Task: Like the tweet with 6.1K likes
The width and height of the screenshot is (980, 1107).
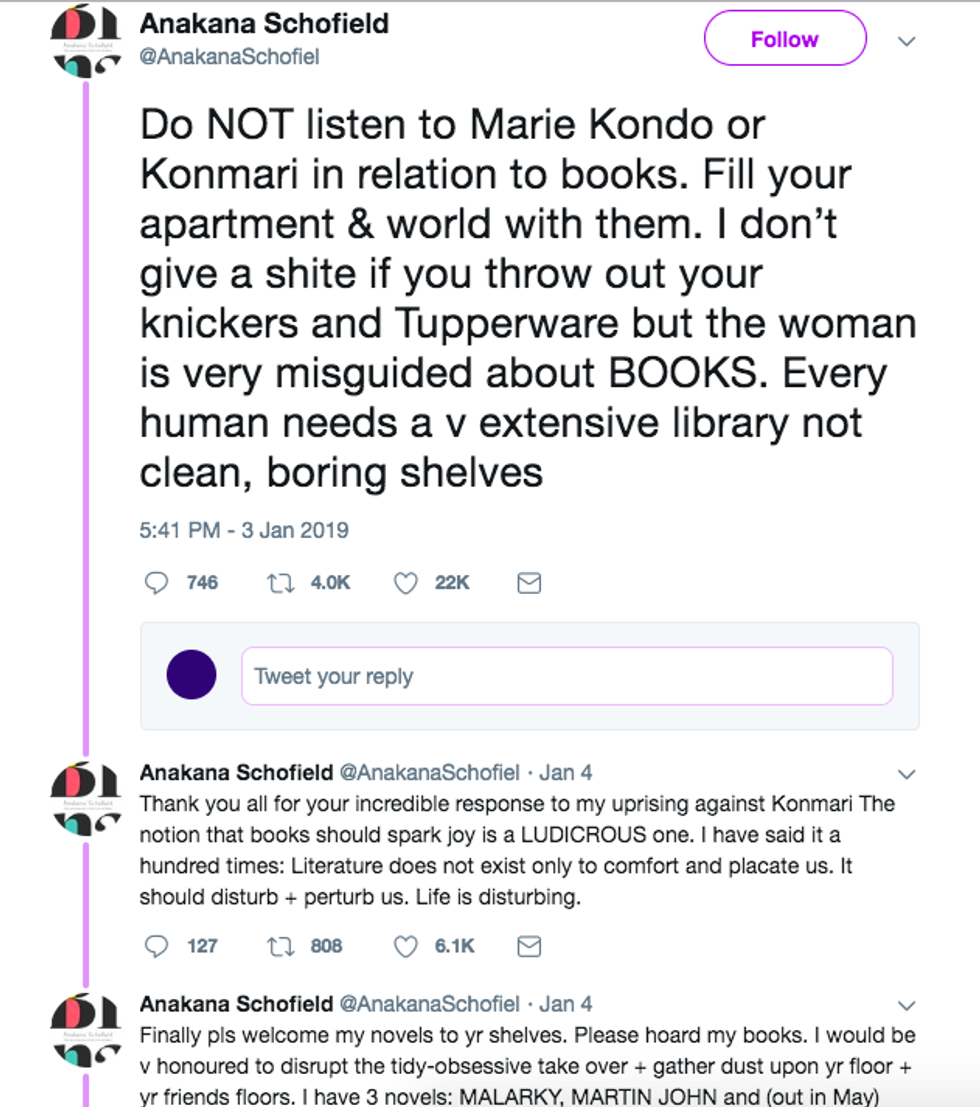Action: tap(405, 945)
